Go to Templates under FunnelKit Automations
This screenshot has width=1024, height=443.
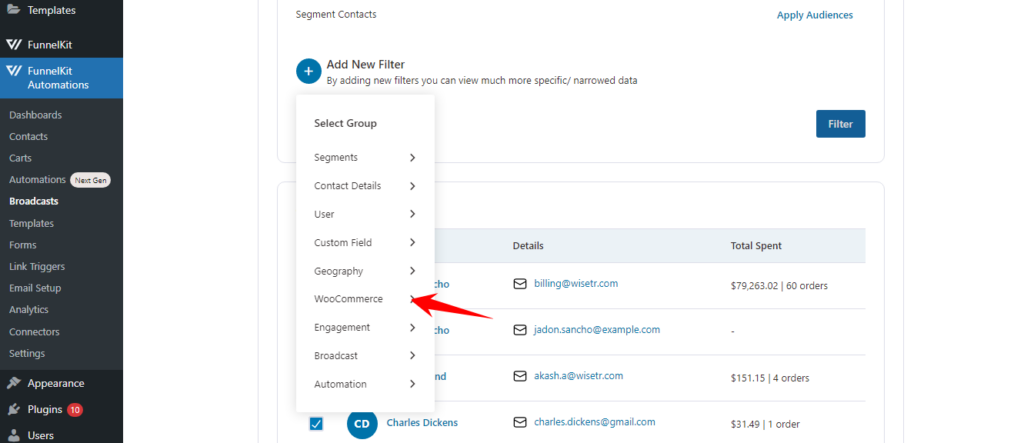pos(31,223)
